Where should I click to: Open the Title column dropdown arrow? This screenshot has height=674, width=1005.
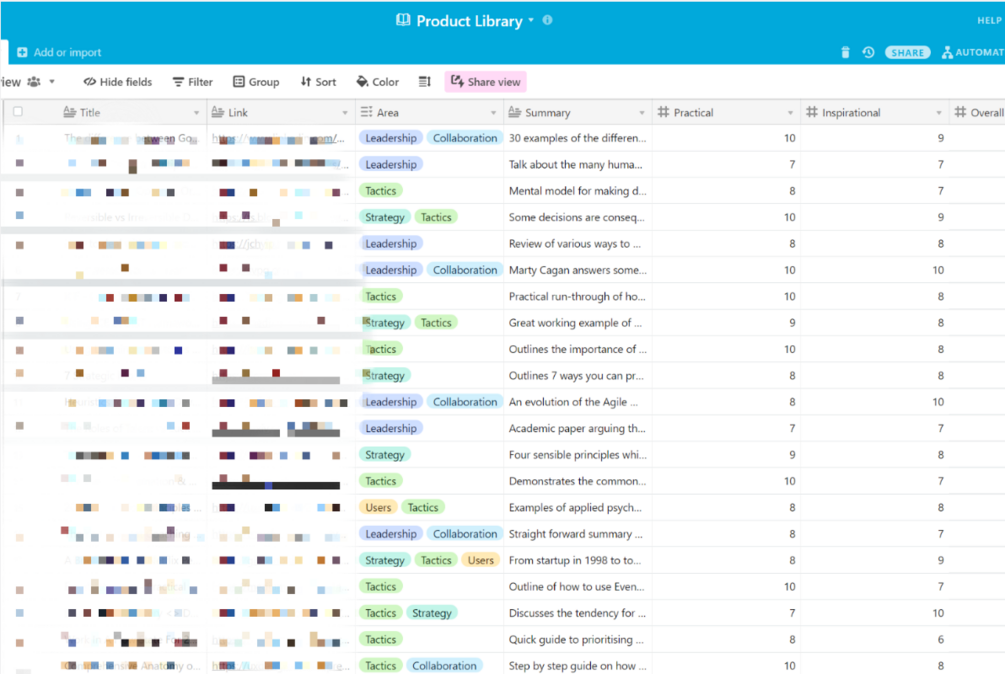(196, 113)
